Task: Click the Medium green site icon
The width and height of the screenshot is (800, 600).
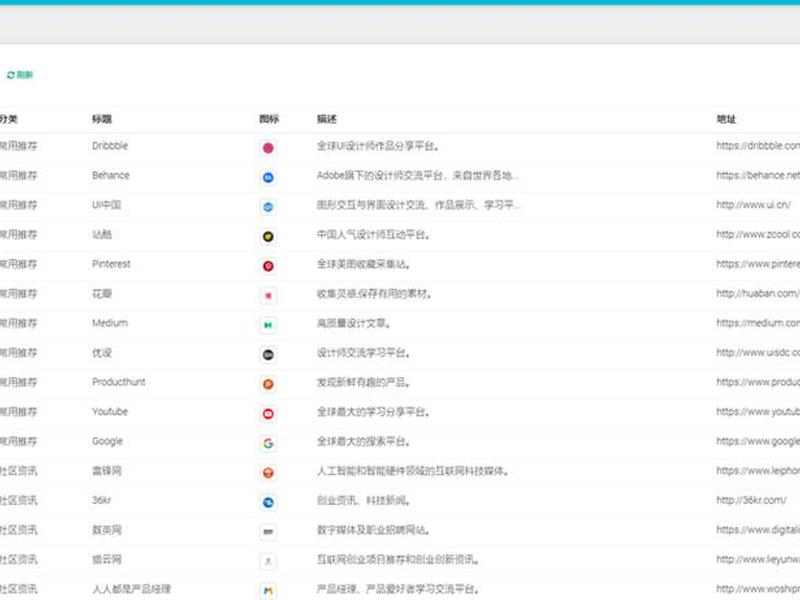Action: point(268,325)
